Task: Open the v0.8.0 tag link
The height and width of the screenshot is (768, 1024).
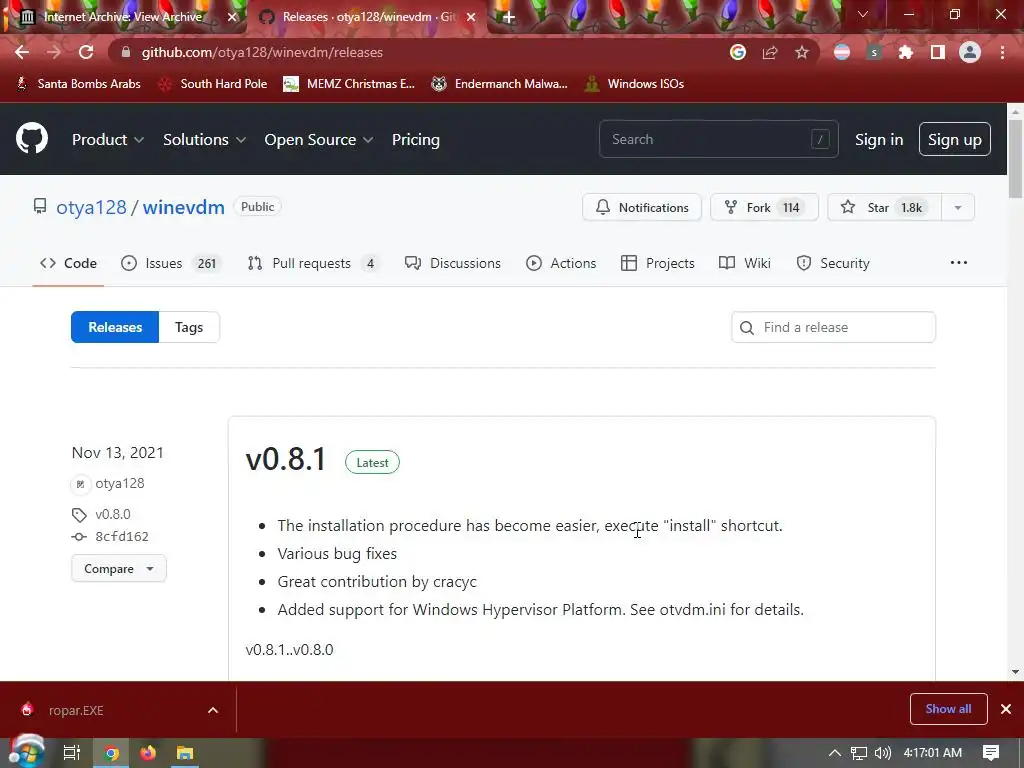Action: 113,514
